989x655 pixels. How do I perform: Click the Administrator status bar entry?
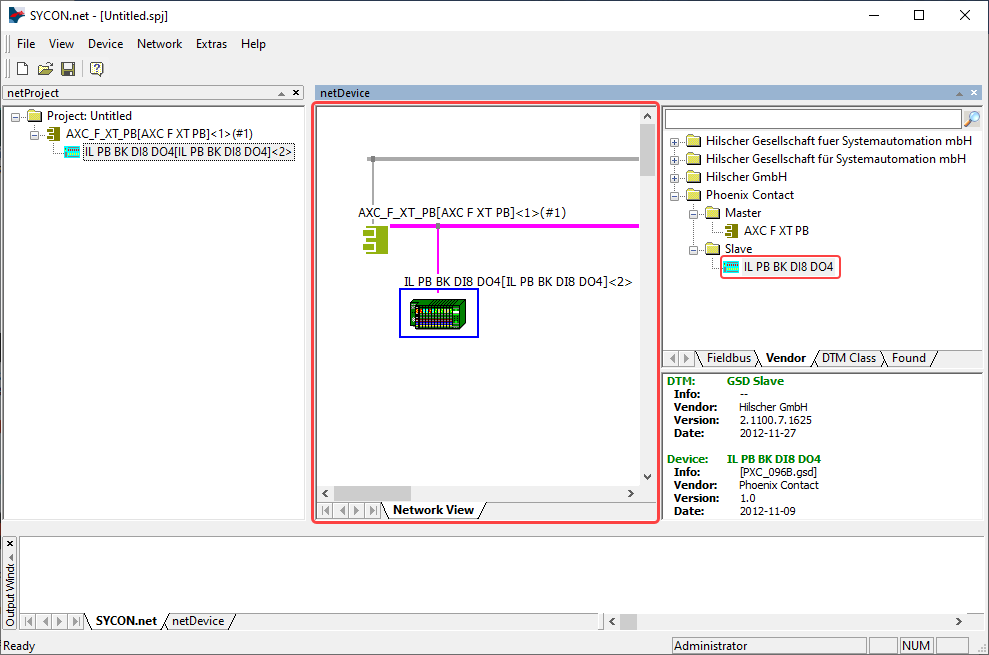(769, 646)
